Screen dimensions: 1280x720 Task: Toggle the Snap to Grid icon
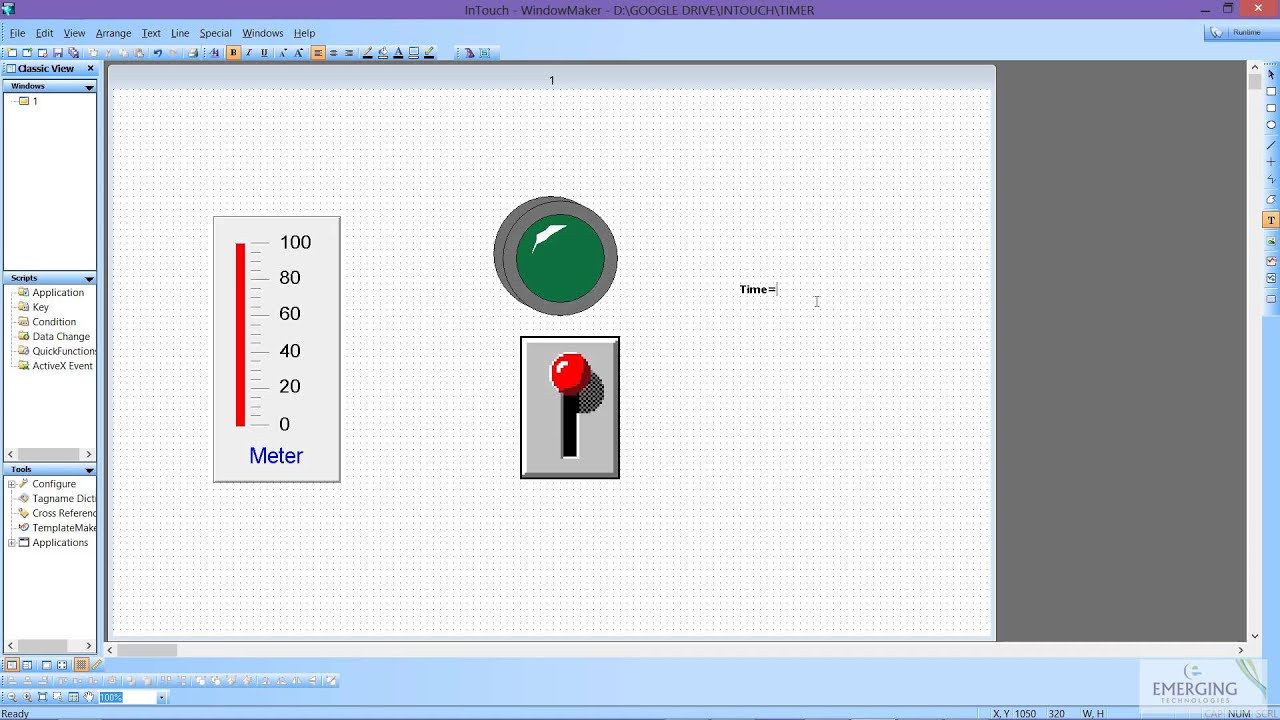82,665
